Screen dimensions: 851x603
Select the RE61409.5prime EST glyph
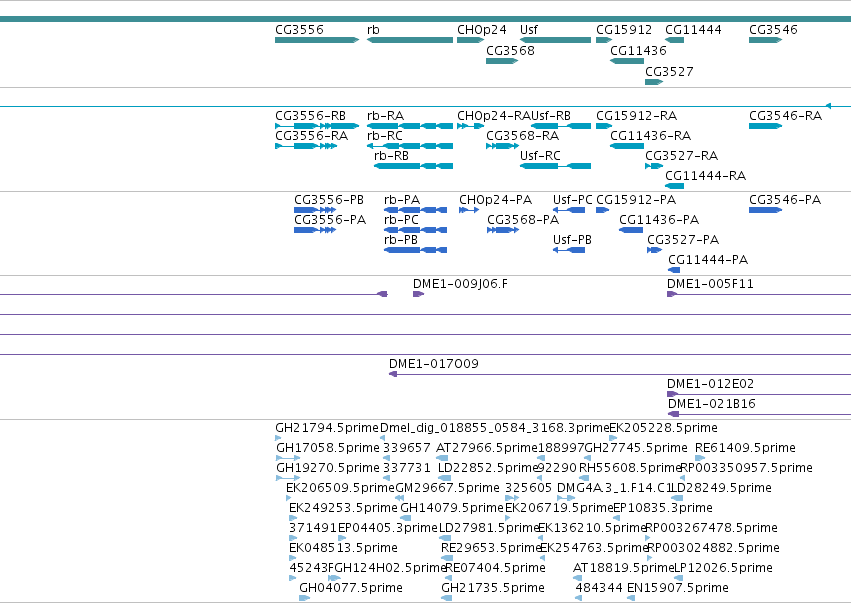coord(700,458)
